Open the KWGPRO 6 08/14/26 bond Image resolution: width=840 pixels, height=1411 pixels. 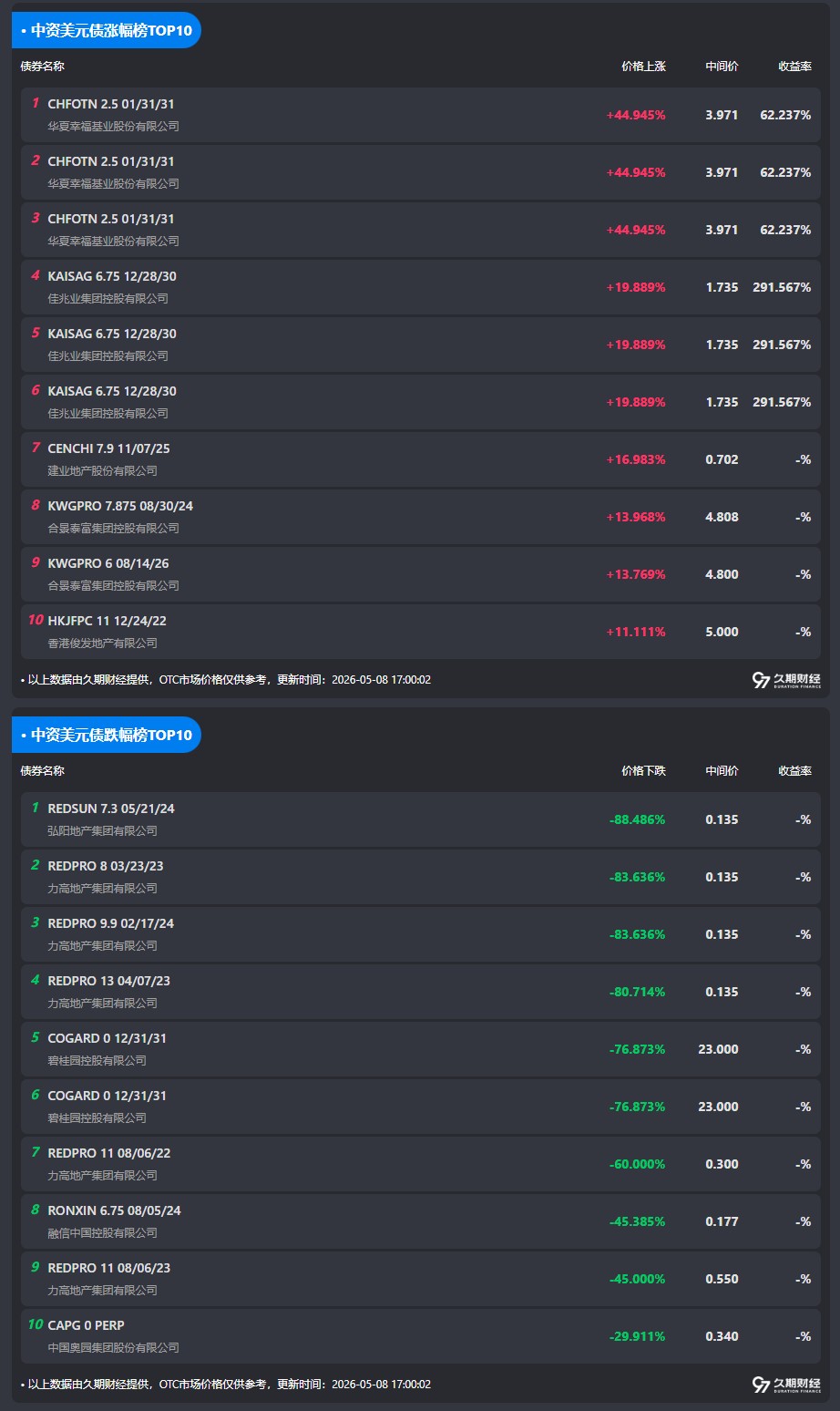coord(421,574)
